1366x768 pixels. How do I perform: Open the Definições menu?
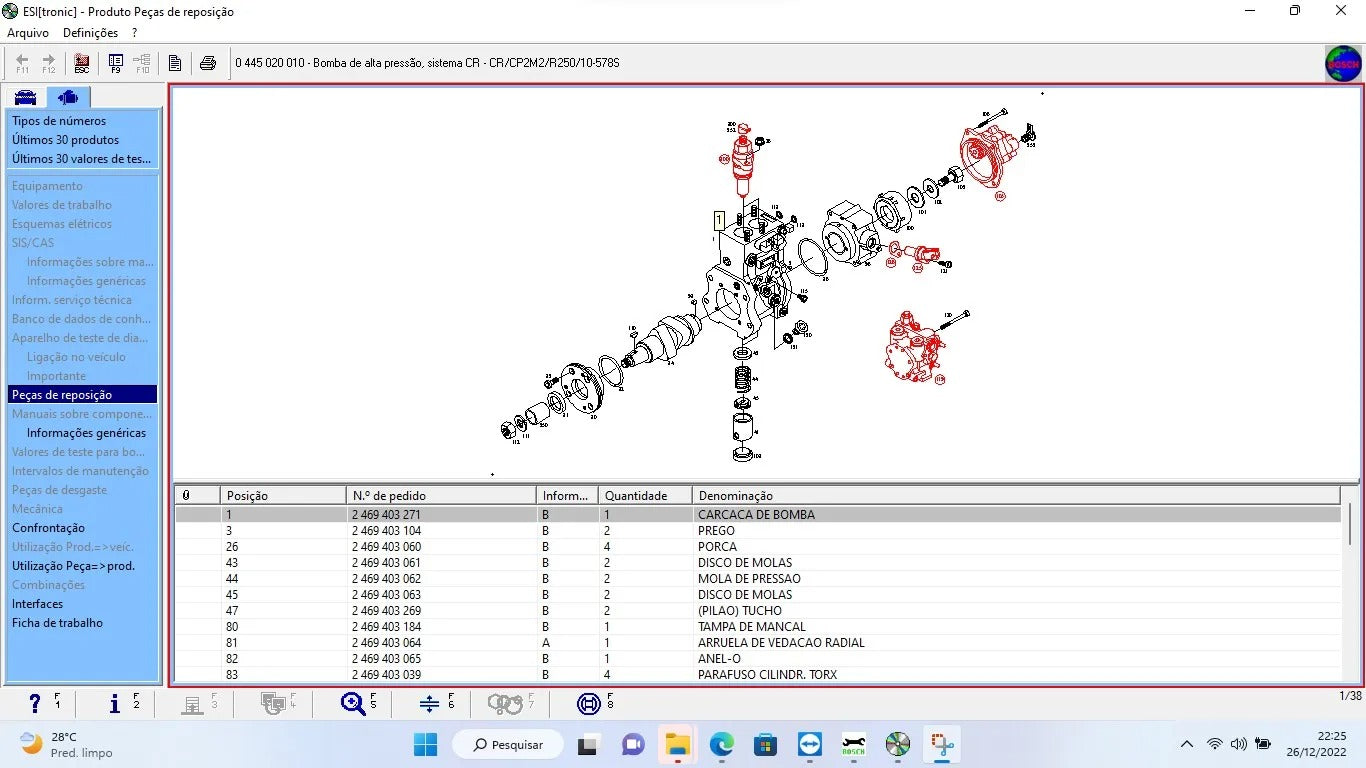[90, 33]
